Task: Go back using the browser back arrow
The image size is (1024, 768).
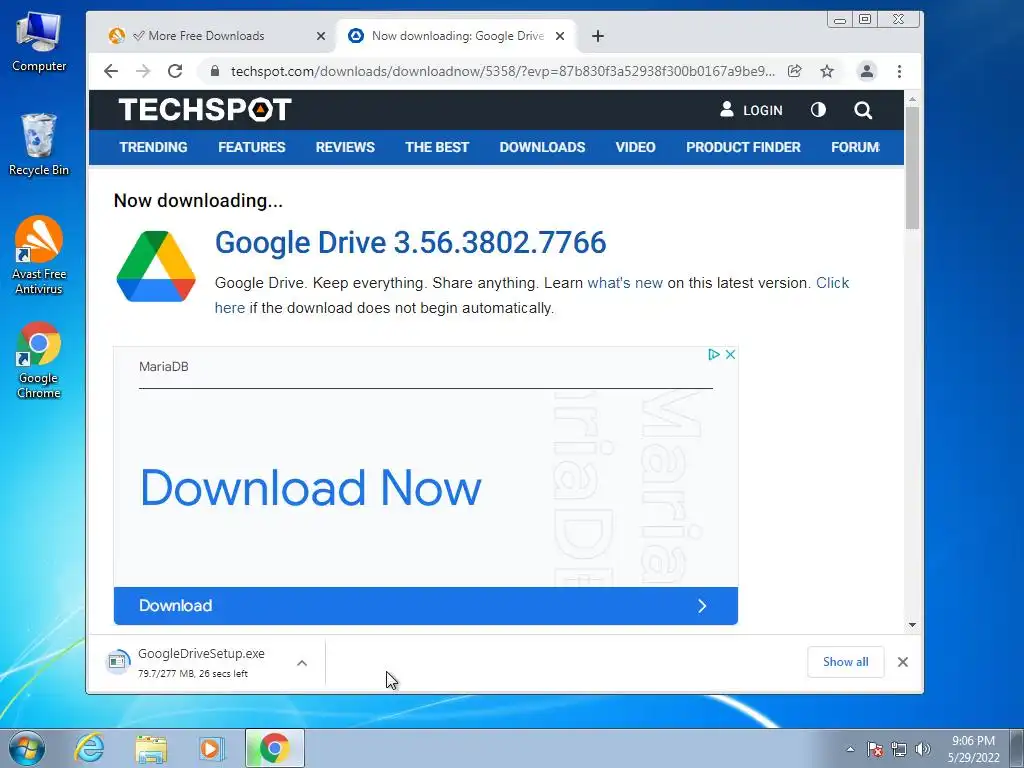Action: (111, 71)
